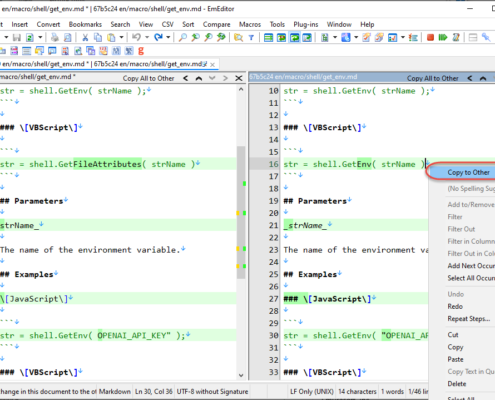Screen dimensions: 495x400
Task: Choose Delete in the context menu
Action: 457,384
